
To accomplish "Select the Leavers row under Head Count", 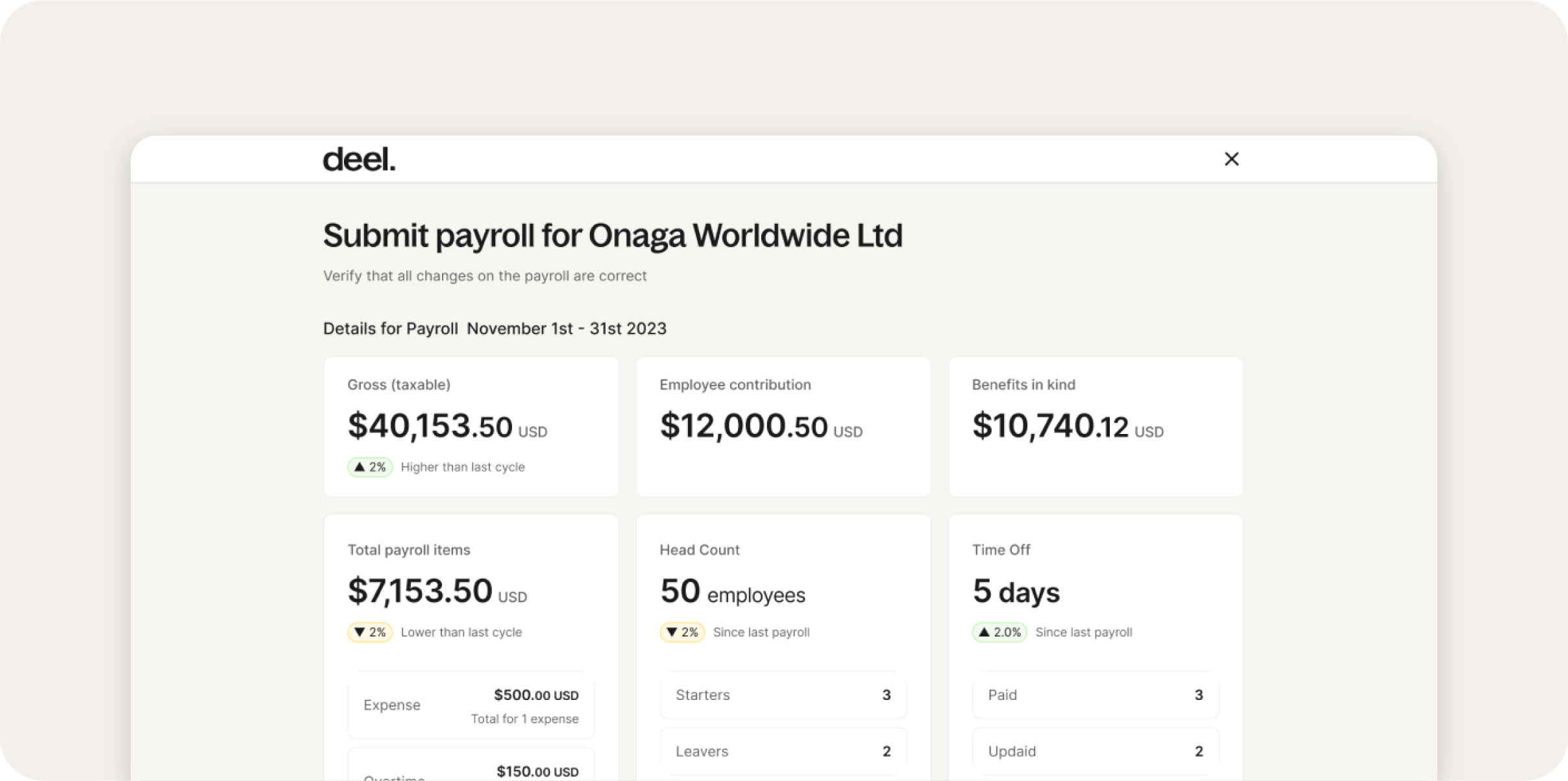I will click(x=783, y=751).
